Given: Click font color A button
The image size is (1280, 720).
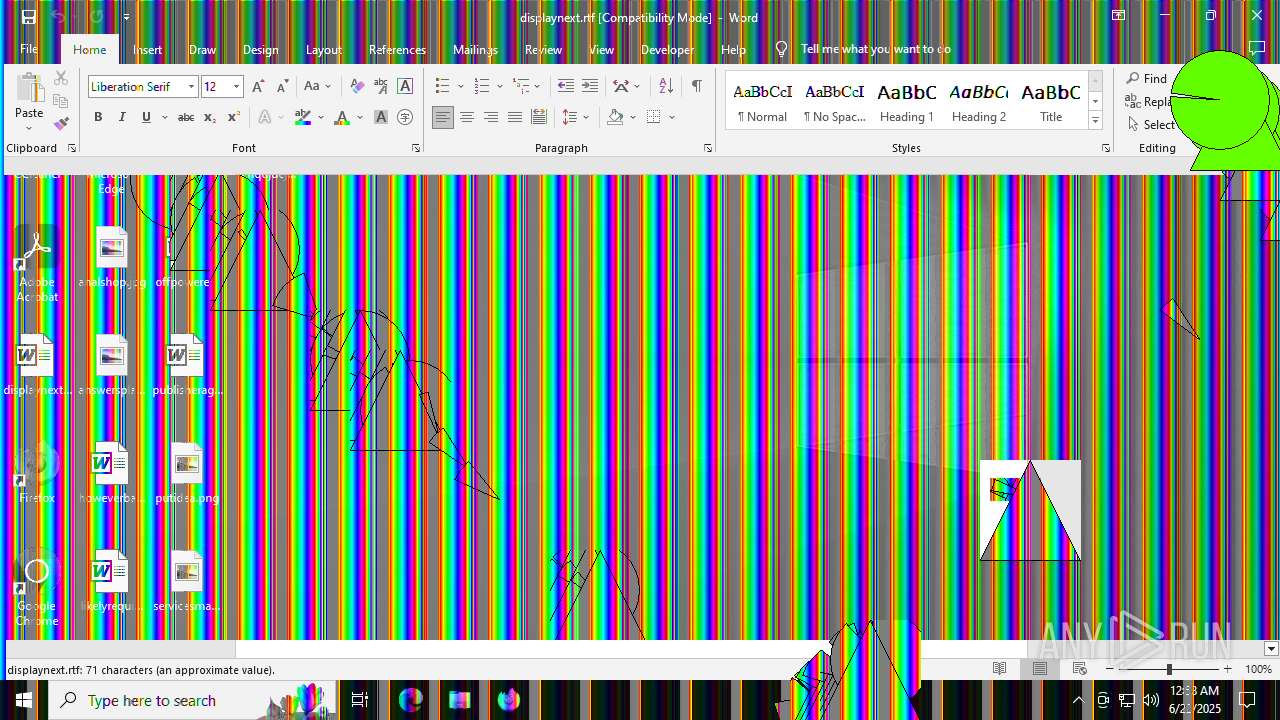Looking at the screenshot, I should (342, 118).
